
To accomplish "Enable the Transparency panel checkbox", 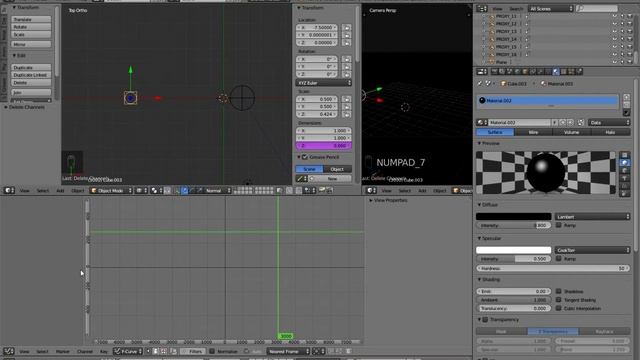I will 485,320.
